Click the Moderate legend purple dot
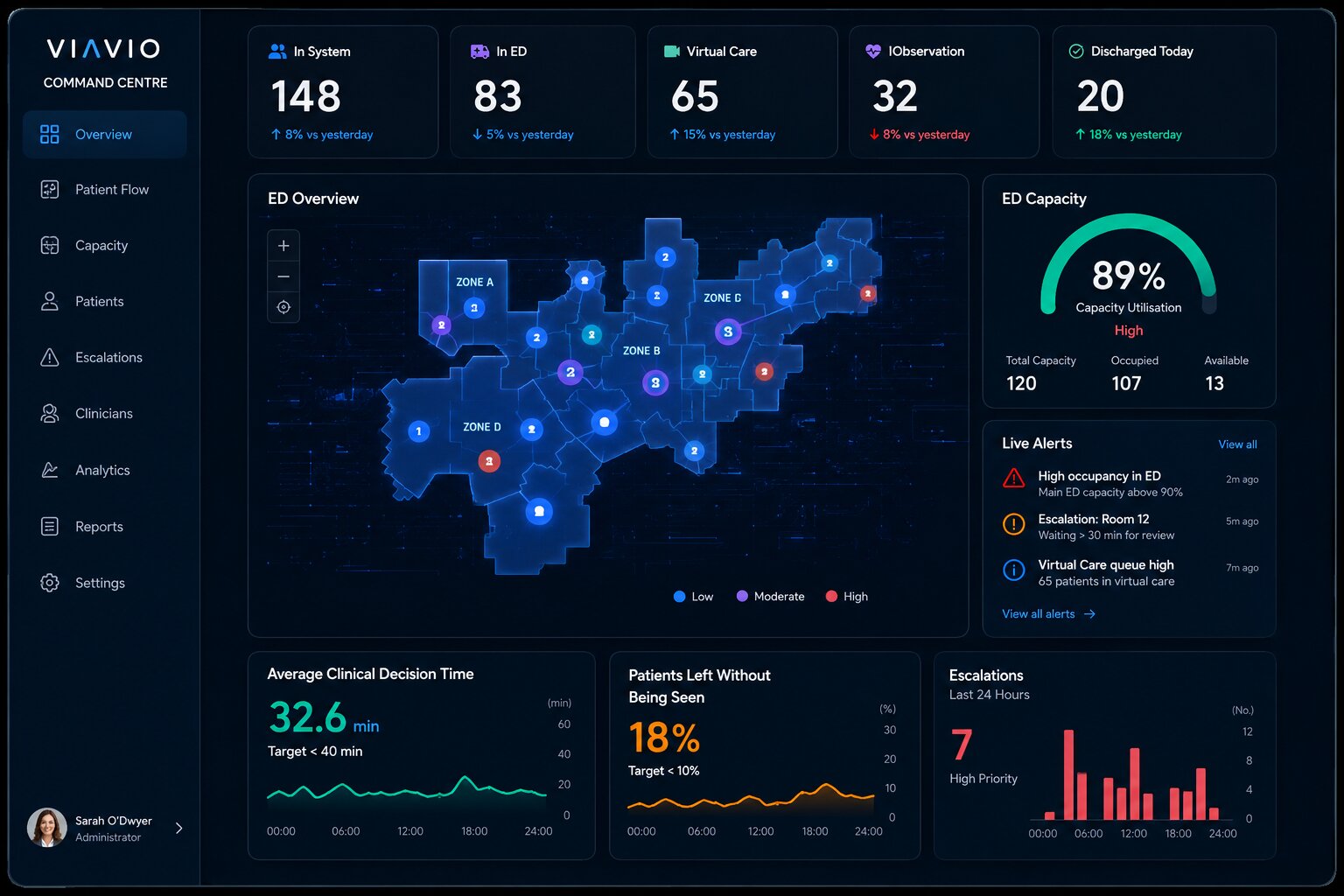Viewport: 1344px width, 896px height. click(742, 597)
